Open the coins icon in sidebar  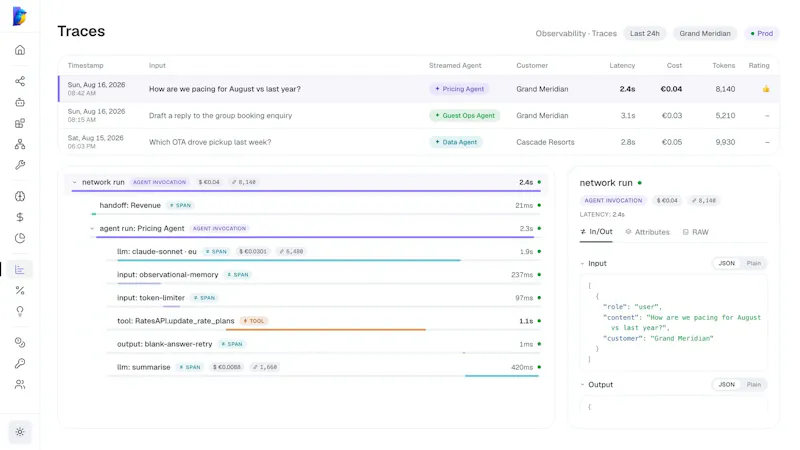point(20,342)
